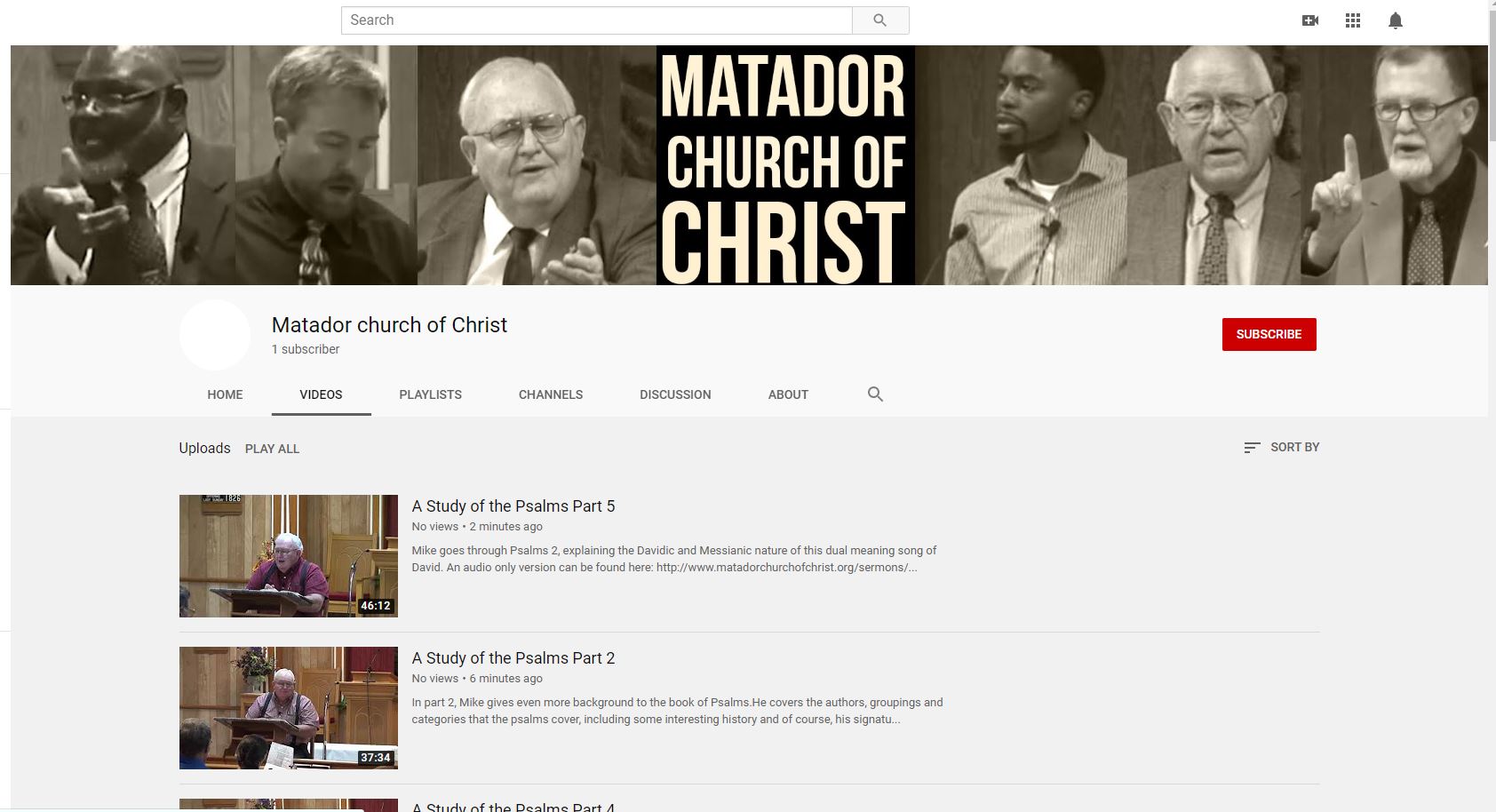This screenshot has width=1496, height=812.
Task: Switch to the Home tab
Action: 225,394
